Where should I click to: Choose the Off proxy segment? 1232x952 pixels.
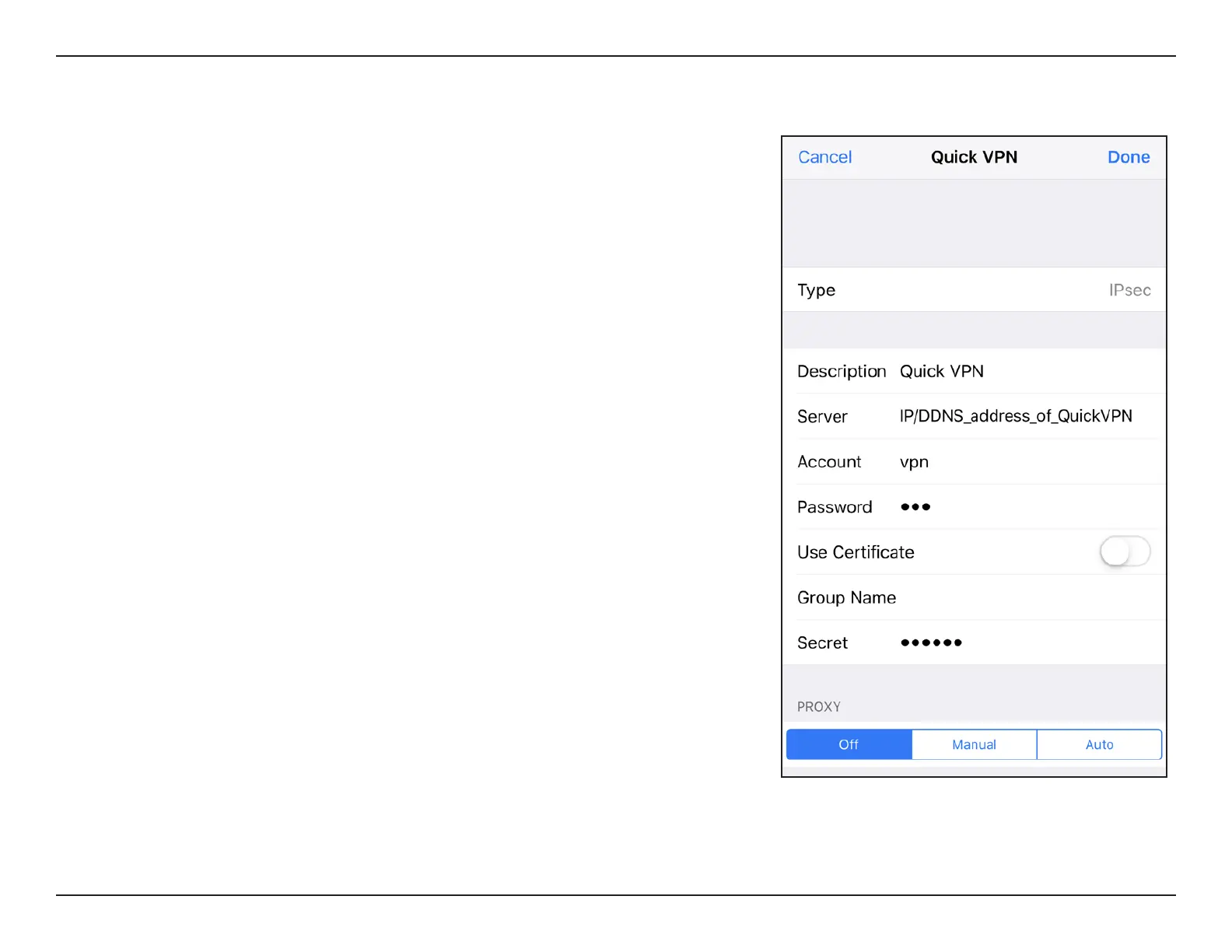click(849, 744)
